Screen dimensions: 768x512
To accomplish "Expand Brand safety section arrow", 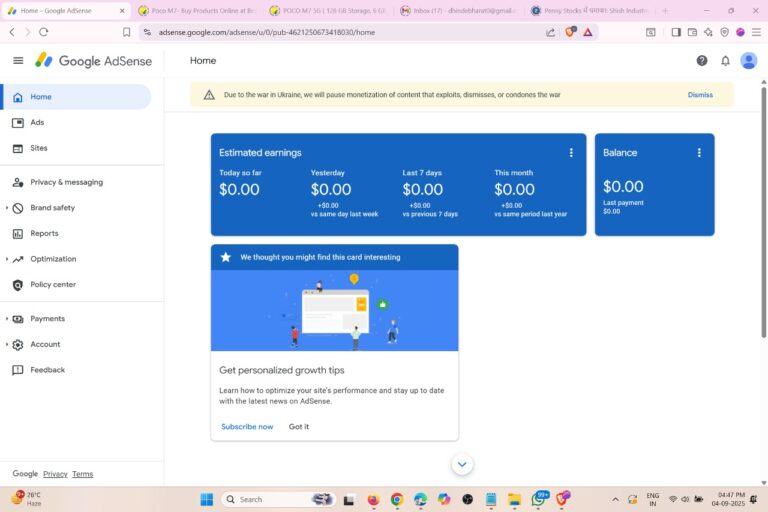I will click(x=7, y=208).
